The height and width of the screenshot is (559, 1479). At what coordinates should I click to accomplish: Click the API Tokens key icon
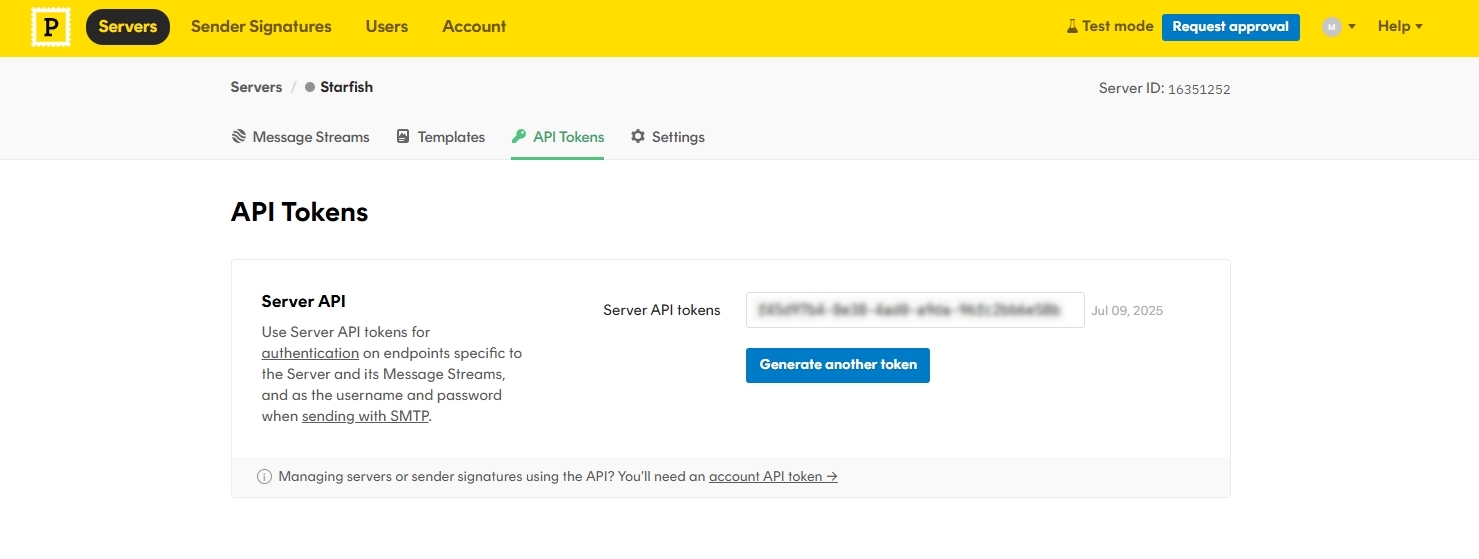coord(518,136)
